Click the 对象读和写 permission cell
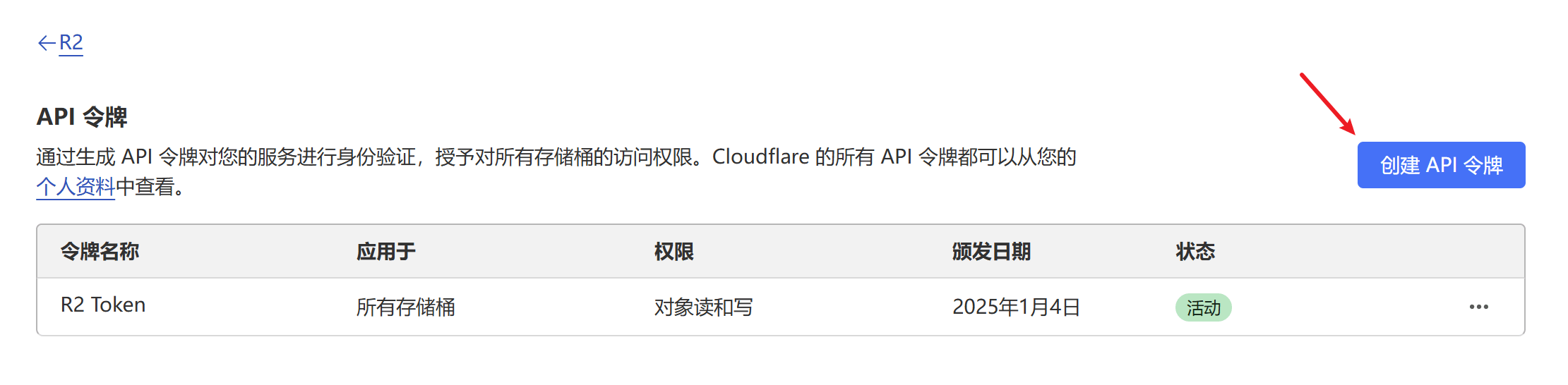 click(x=703, y=307)
